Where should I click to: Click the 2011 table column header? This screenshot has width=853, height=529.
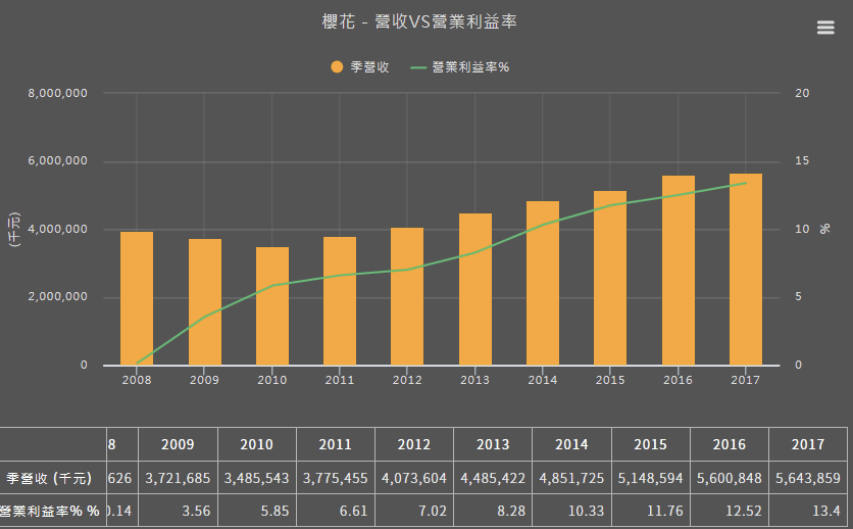point(335,445)
